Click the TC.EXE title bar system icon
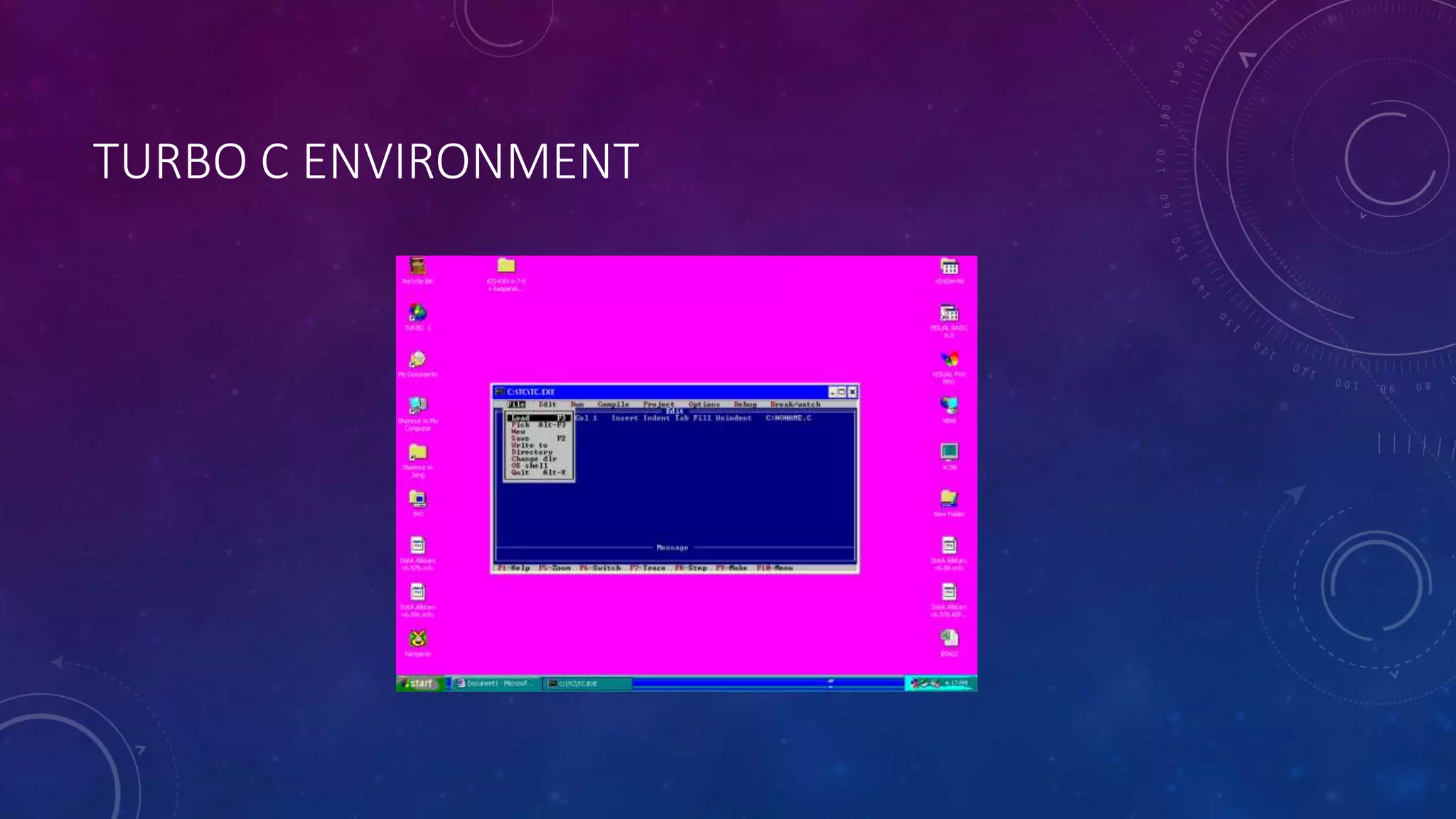This screenshot has height=819, width=1456. pos(500,392)
